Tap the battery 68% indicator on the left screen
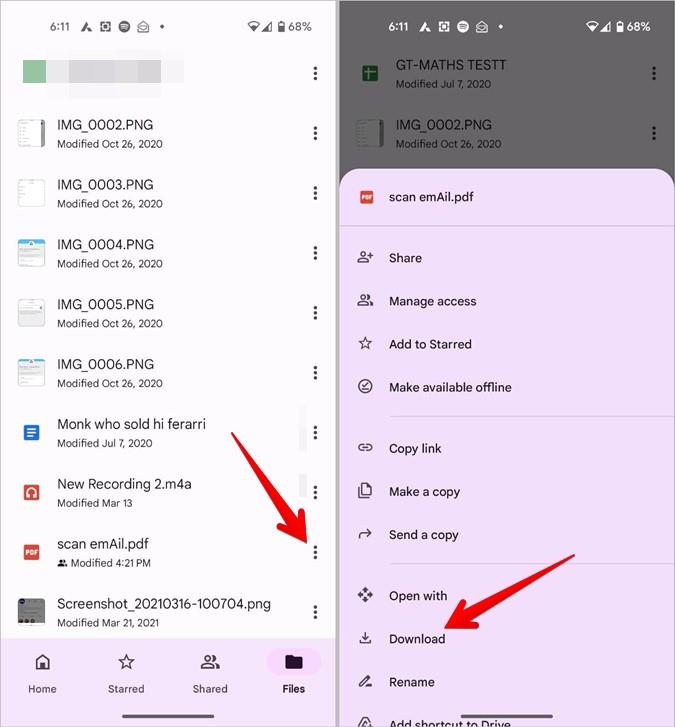The width and height of the screenshot is (675, 727). tap(295, 27)
